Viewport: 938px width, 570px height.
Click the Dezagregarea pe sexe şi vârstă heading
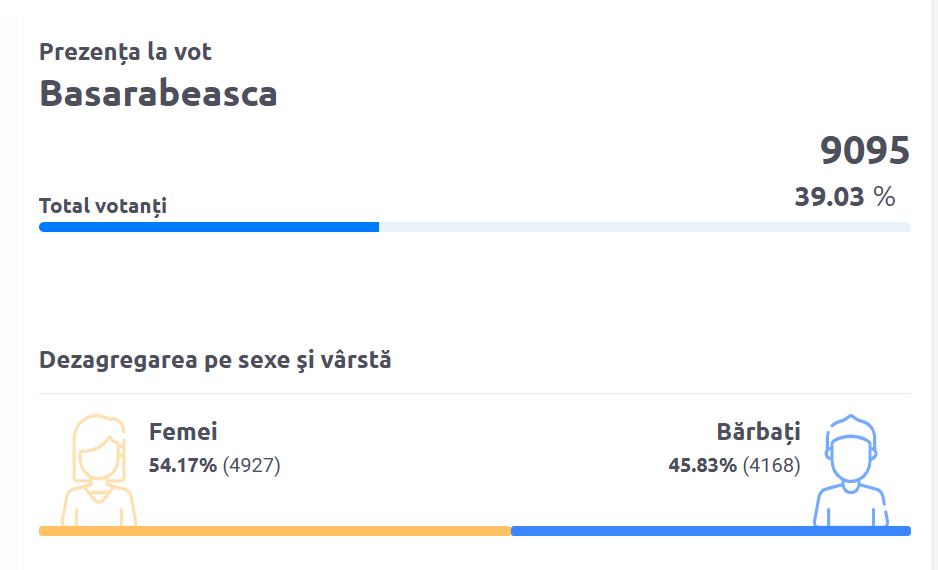[x=215, y=360]
